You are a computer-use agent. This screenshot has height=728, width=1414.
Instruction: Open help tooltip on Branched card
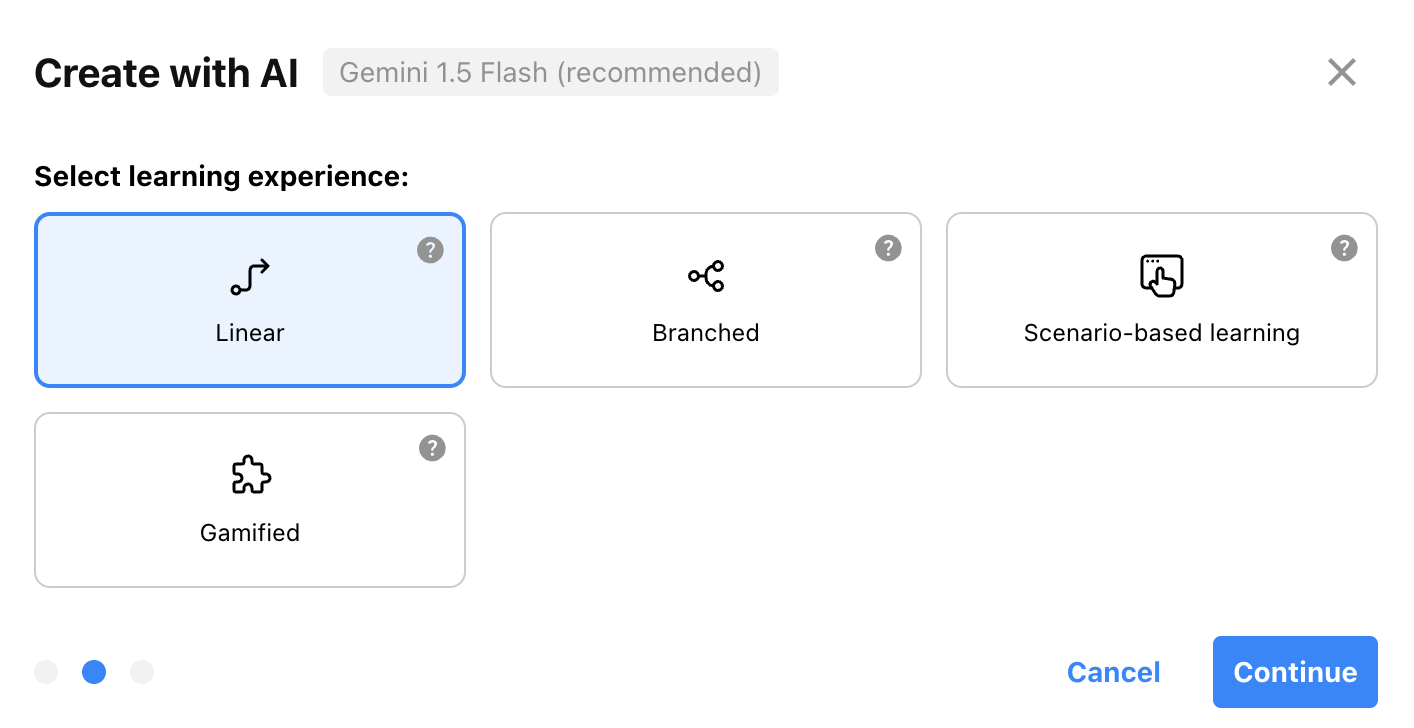coord(888,248)
